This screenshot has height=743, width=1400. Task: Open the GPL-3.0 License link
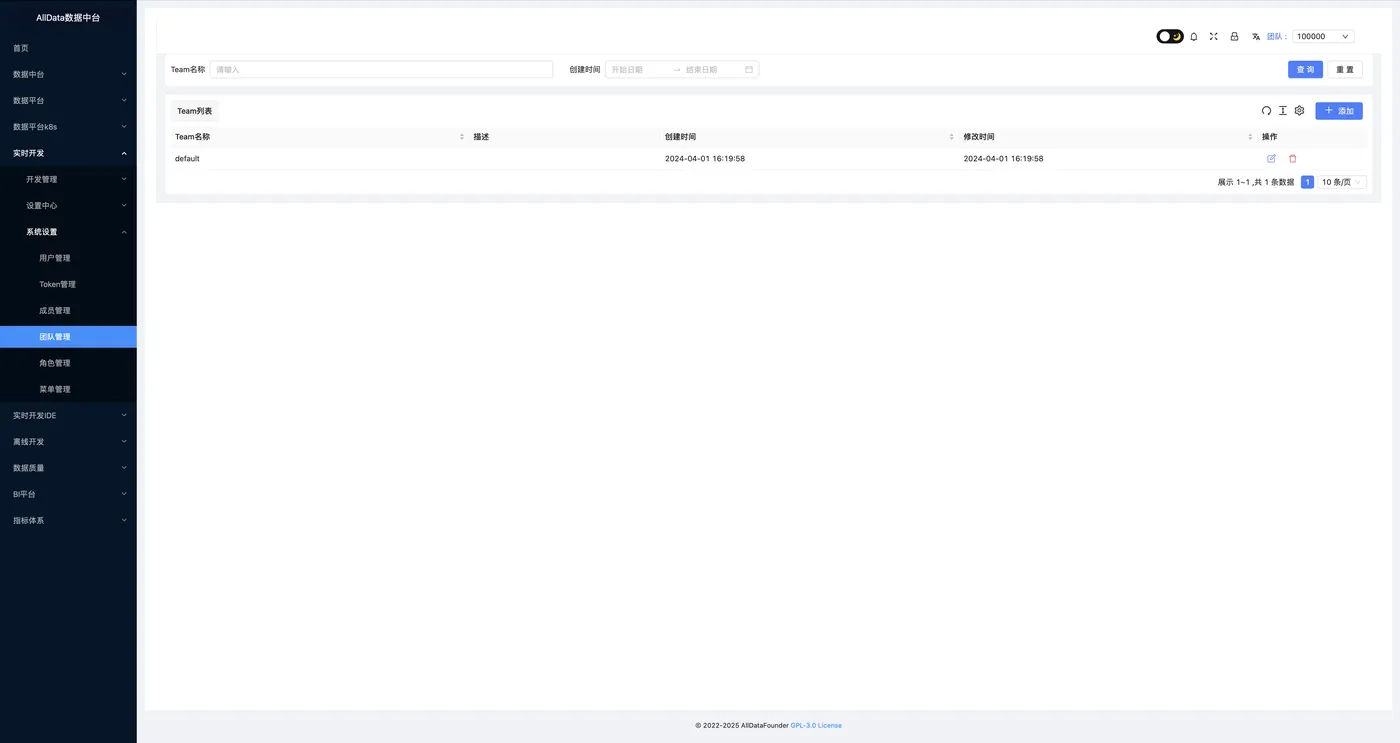click(x=816, y=725)
